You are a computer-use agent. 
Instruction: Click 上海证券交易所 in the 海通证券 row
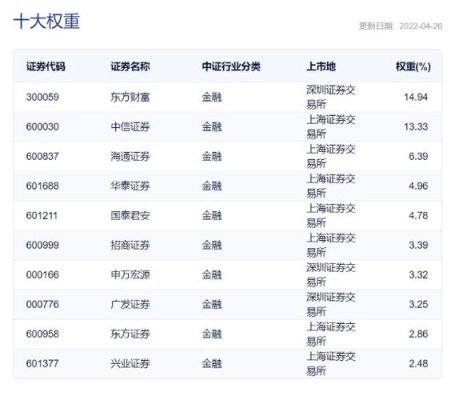(x=331, y=156)
